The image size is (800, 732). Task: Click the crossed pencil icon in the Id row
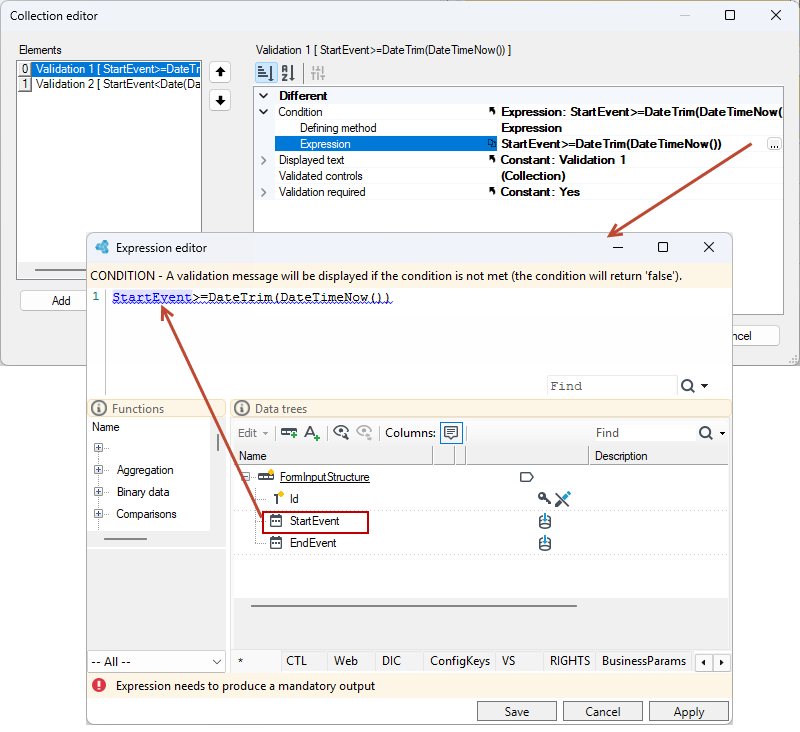click(x=563, y=499)
